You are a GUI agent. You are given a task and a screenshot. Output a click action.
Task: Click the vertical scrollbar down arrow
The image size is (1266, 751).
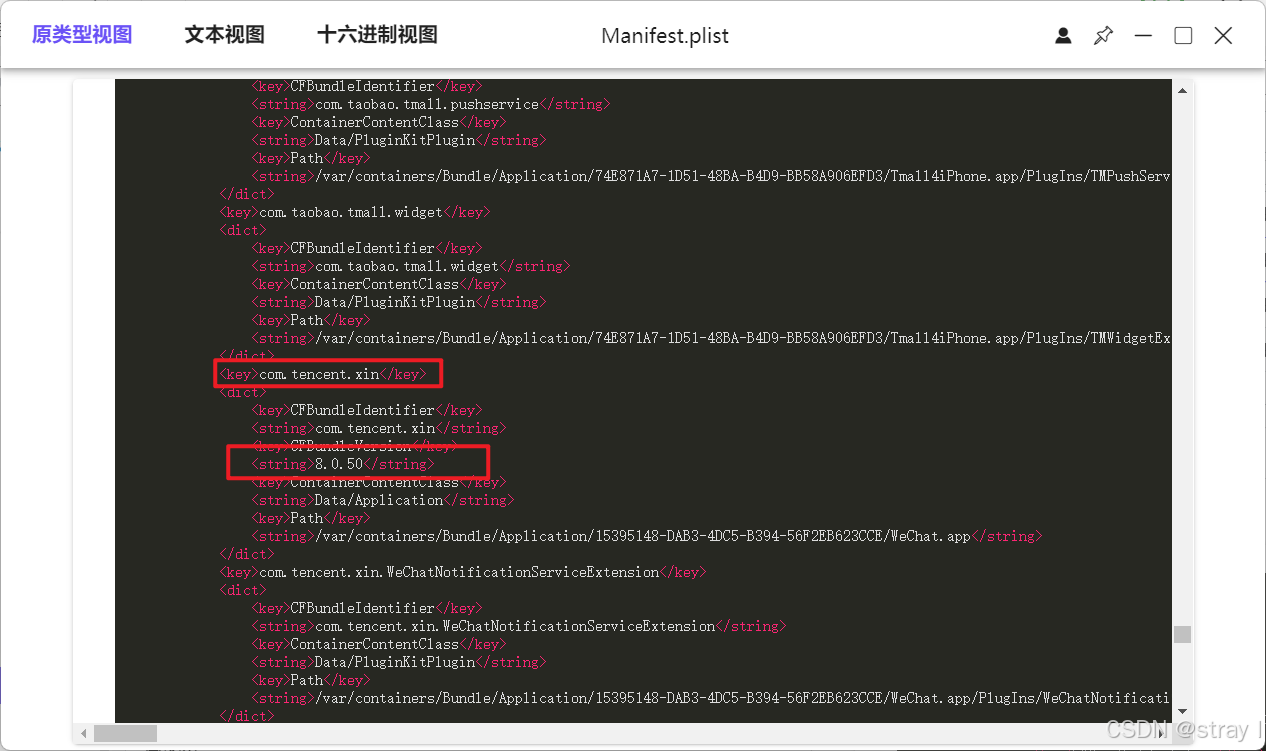click(1183, 711)
